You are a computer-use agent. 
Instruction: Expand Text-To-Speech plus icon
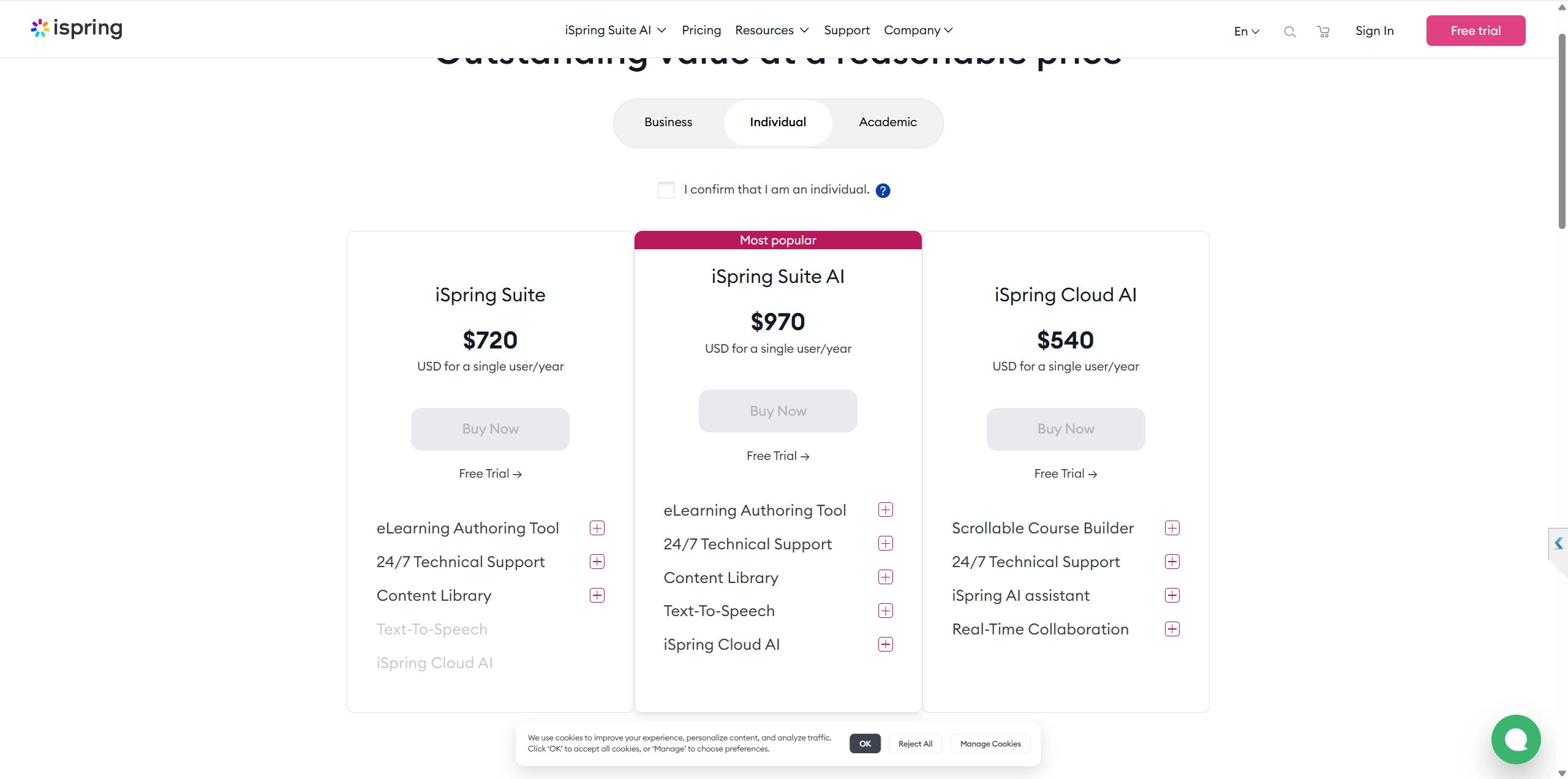(x=885, y=611)
